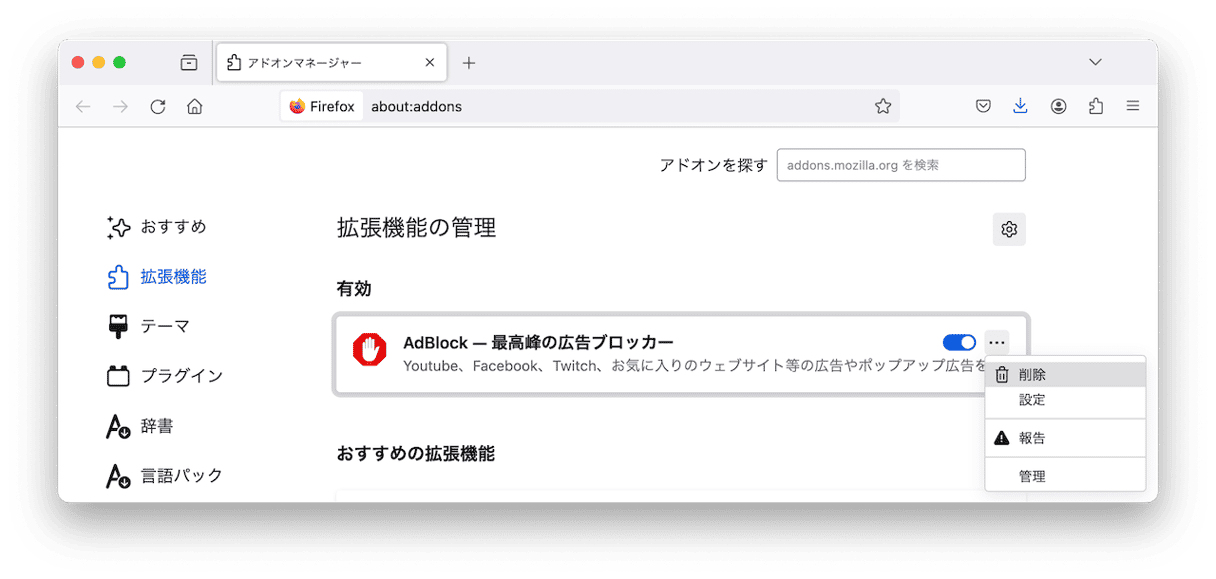
Task: Open テーマ in the sidebar
Action: 164,326
